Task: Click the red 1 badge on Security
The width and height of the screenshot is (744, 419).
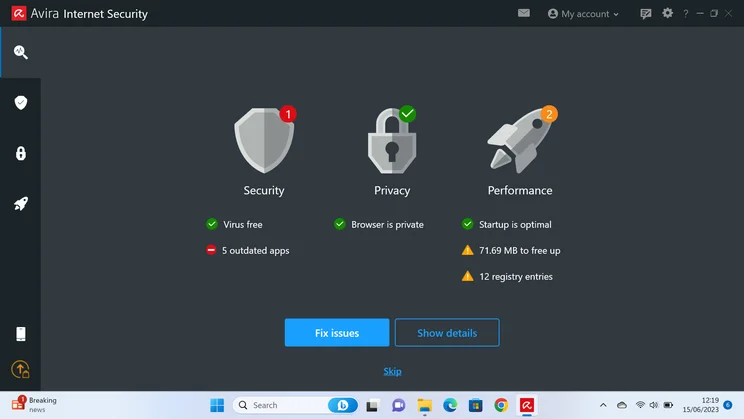Action: (x=288, y=114)
